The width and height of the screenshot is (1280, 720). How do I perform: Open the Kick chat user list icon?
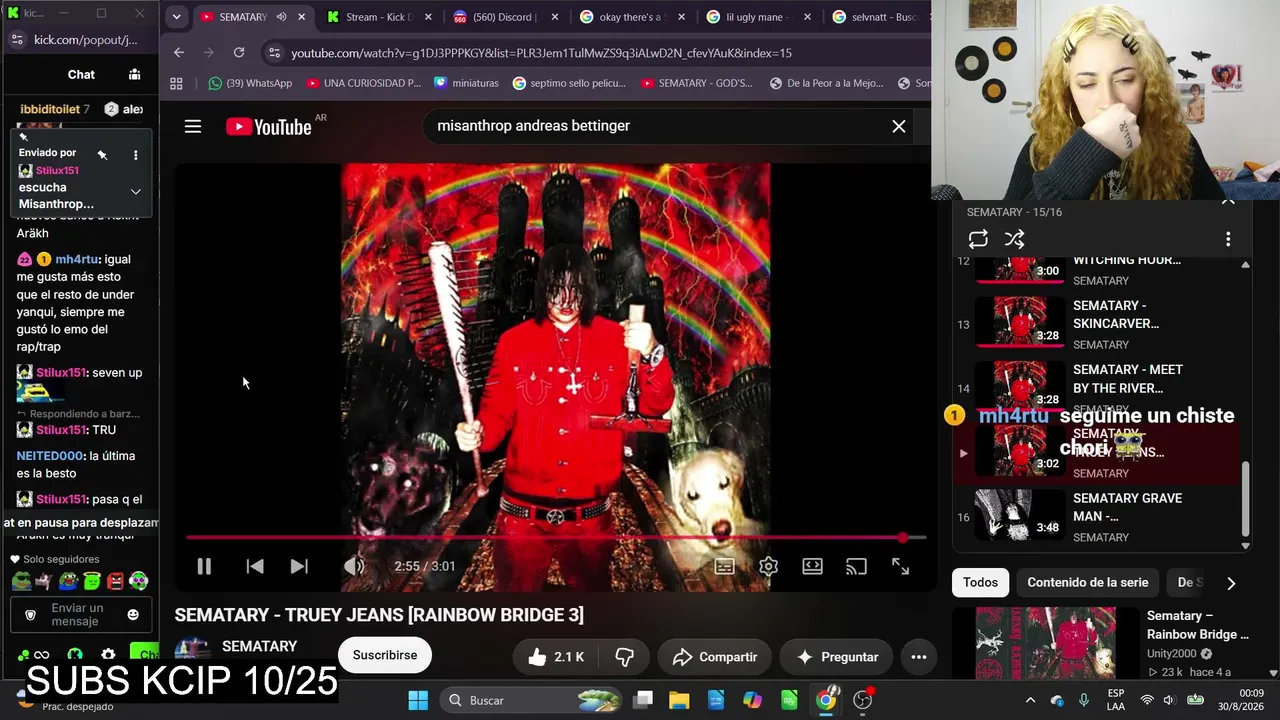[x=135, y=74]
